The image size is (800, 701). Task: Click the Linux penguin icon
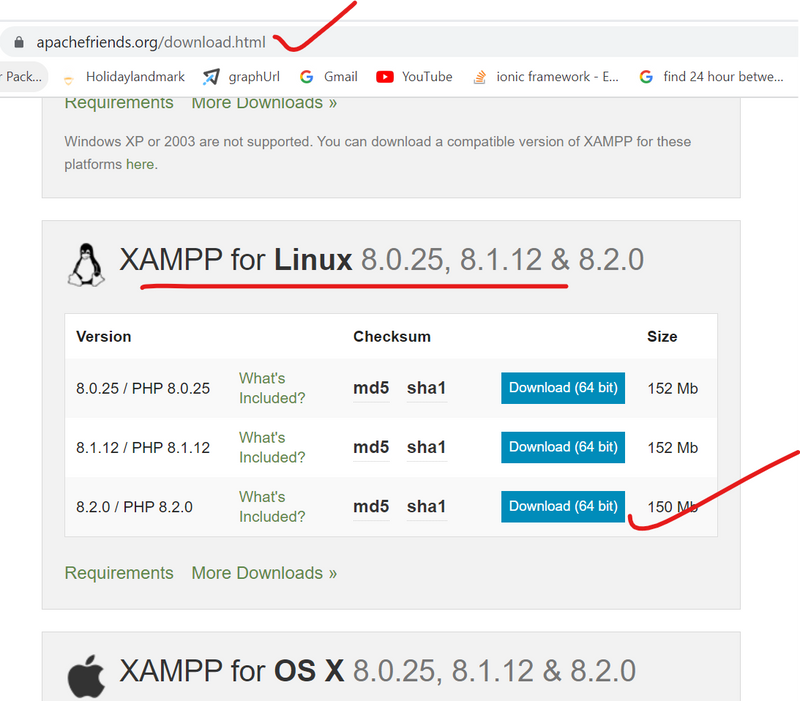point(85,263)
